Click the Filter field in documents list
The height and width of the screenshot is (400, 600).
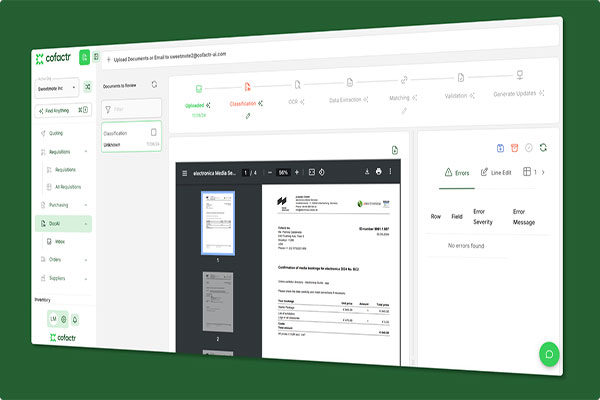(131, 109)
